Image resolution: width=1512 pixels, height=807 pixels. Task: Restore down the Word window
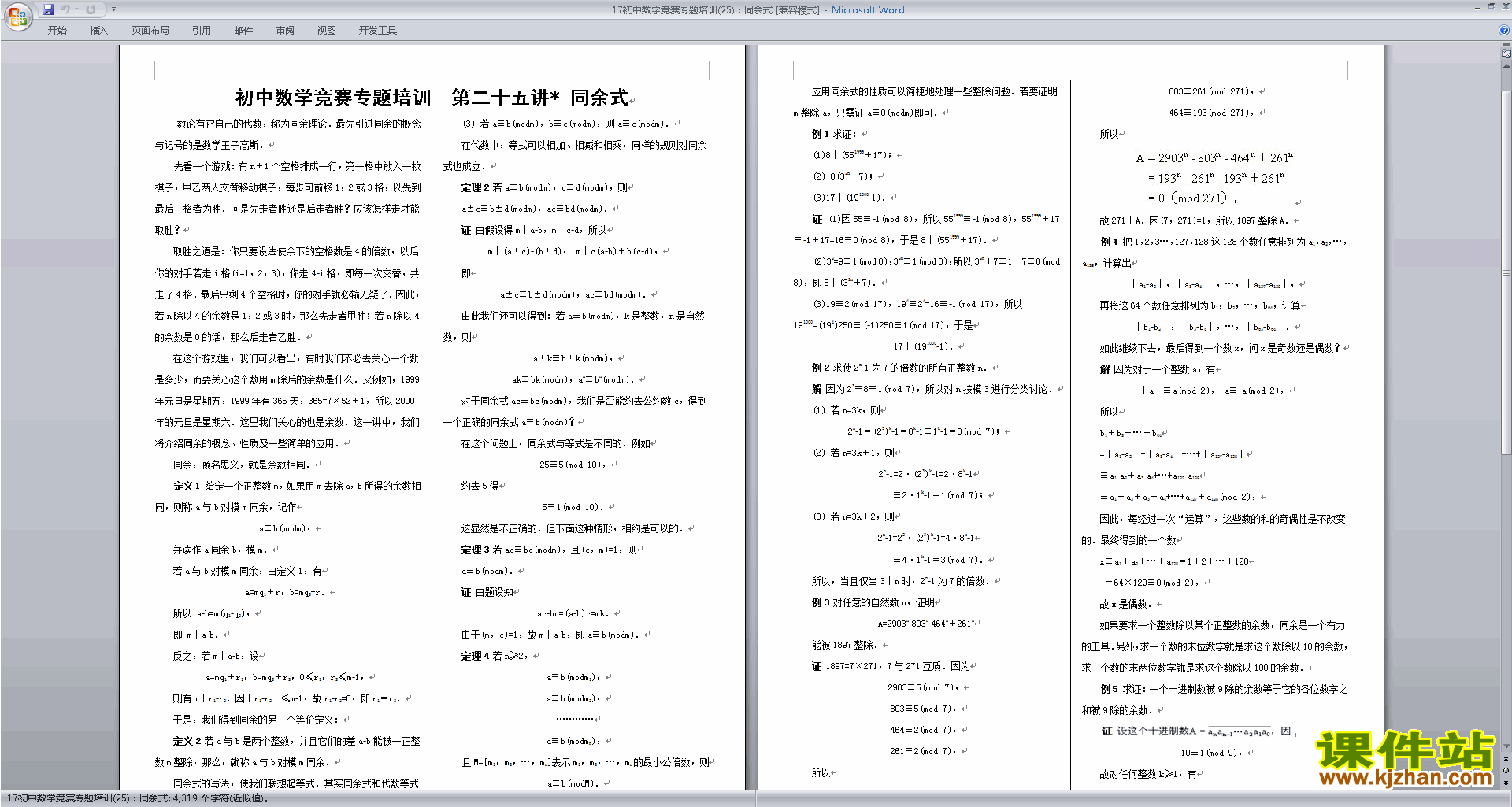(x=1492, y=6)
